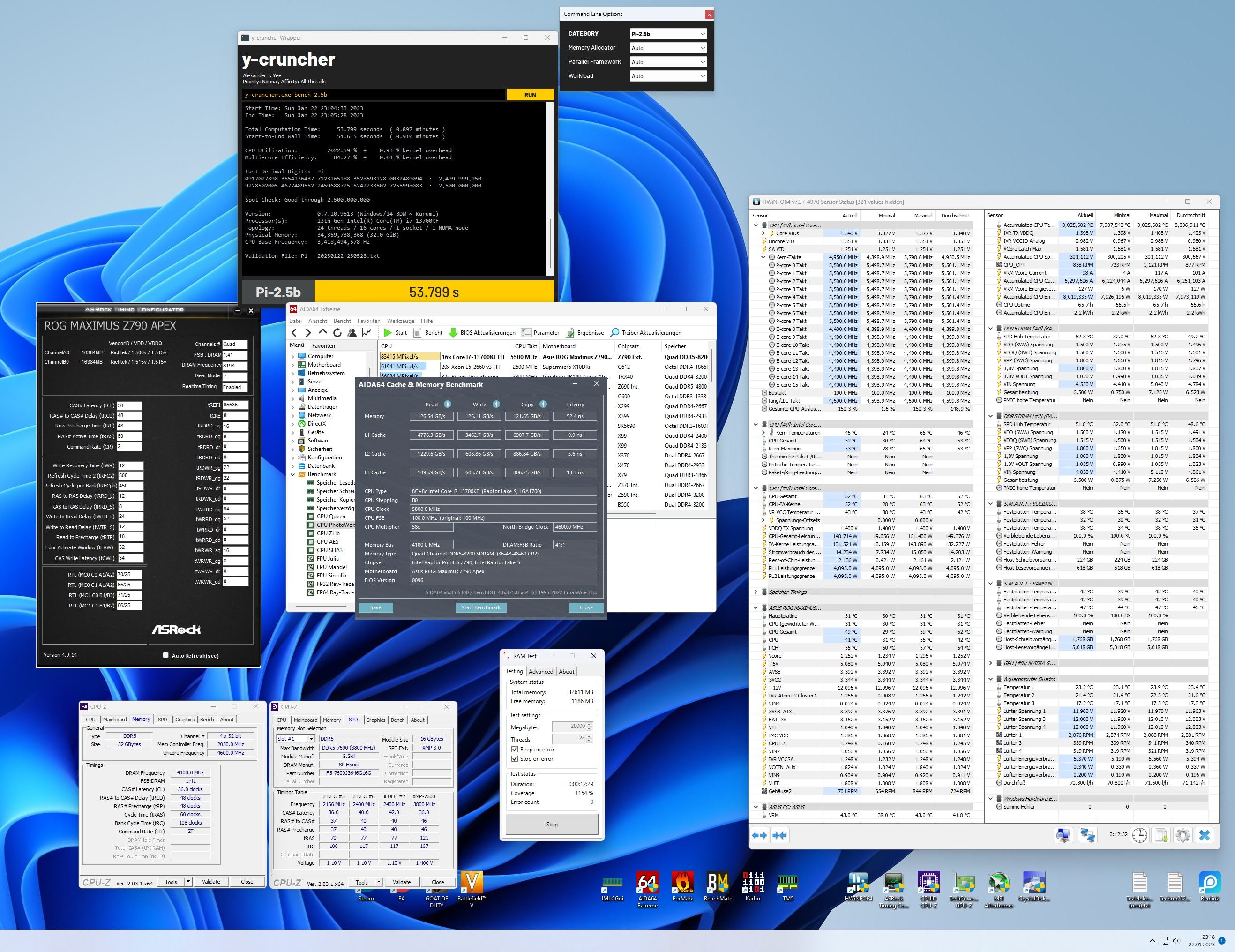Expand the Motherboard tree node in AIDA64
The height and width of the screenshot is (952, 1235).
pos(293,365)
